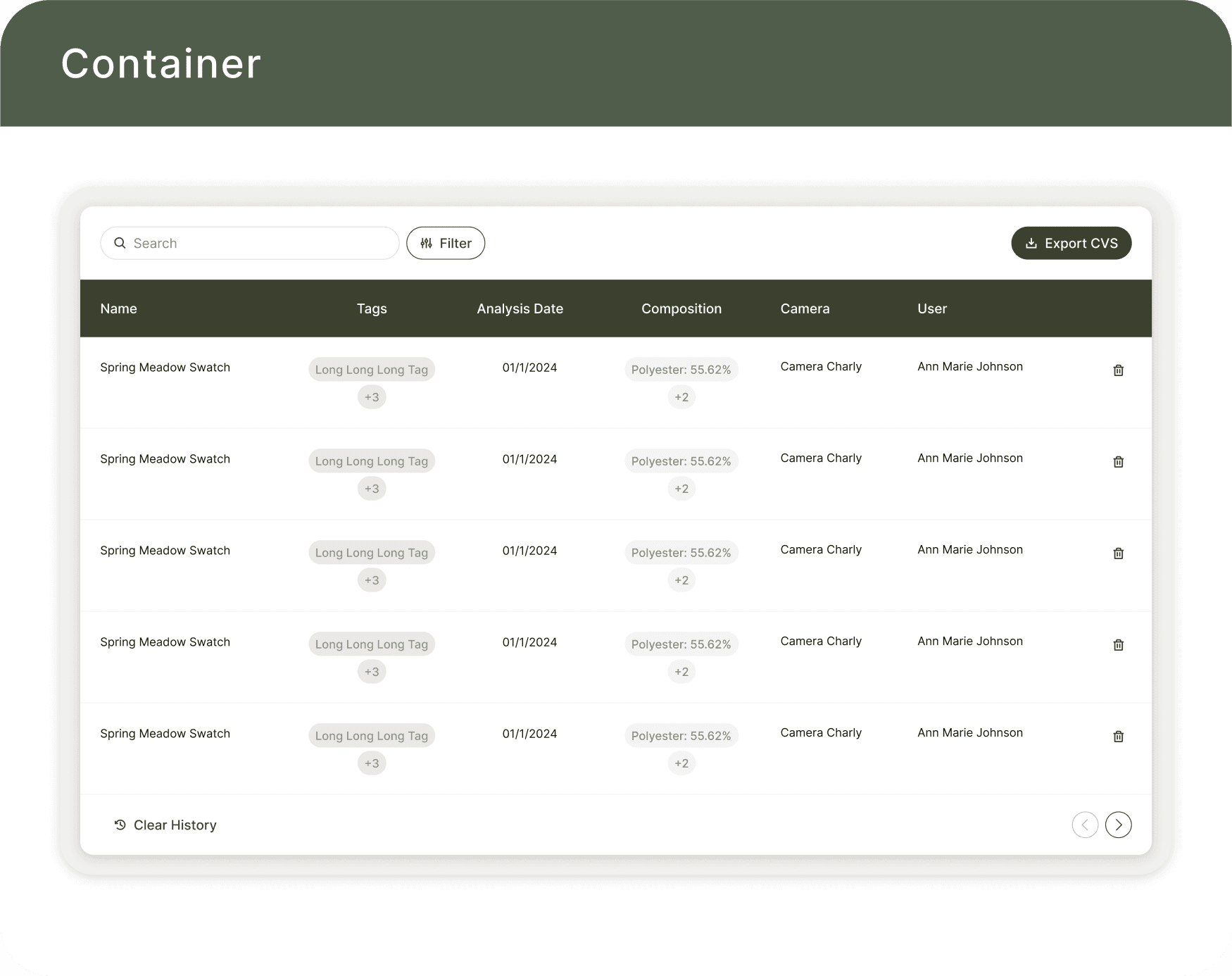Expand the +3 tags badge in the fourth row
The image size is (1232, 976).
tap(372, 672)
